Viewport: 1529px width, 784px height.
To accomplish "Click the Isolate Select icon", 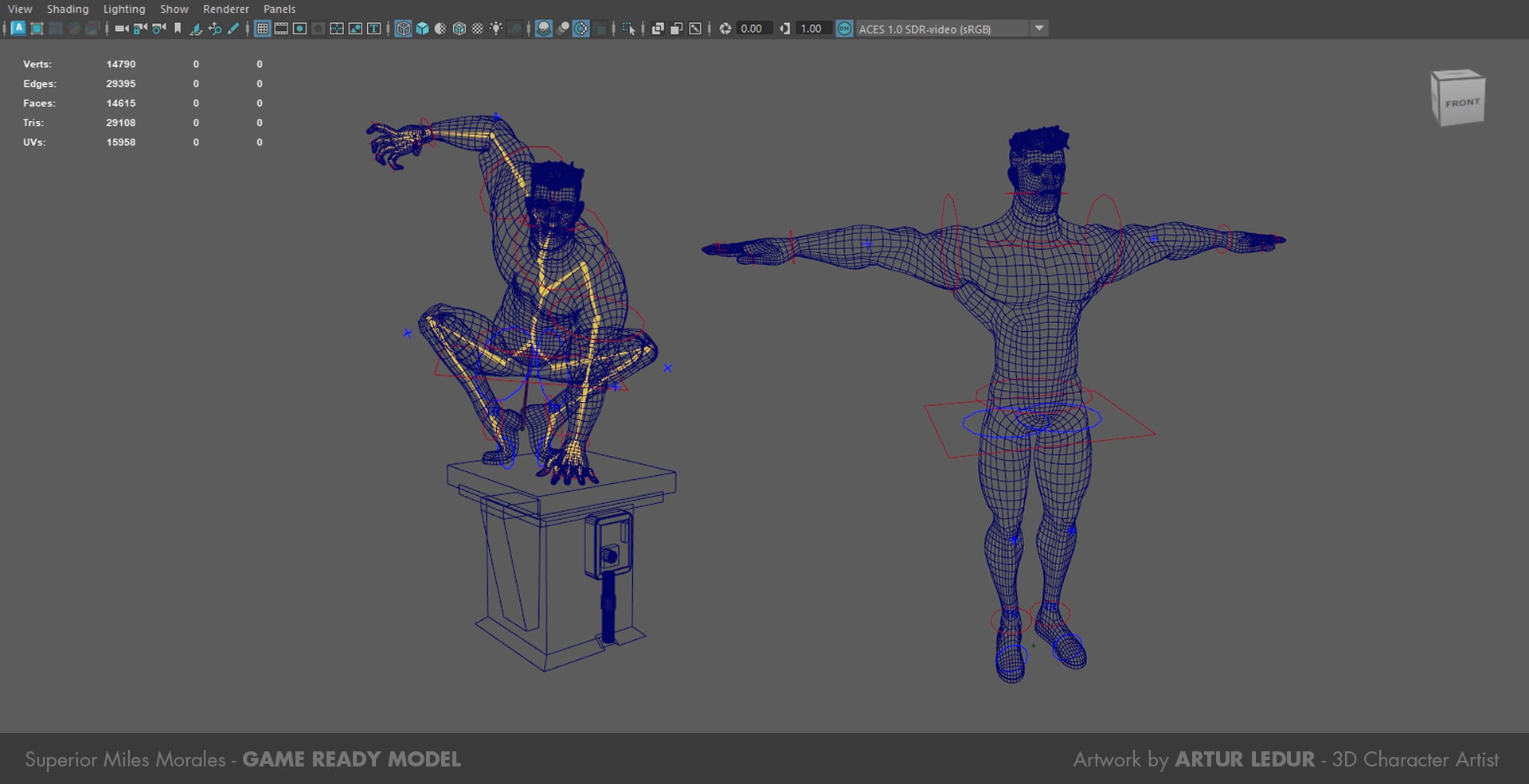I will (628, 29).
